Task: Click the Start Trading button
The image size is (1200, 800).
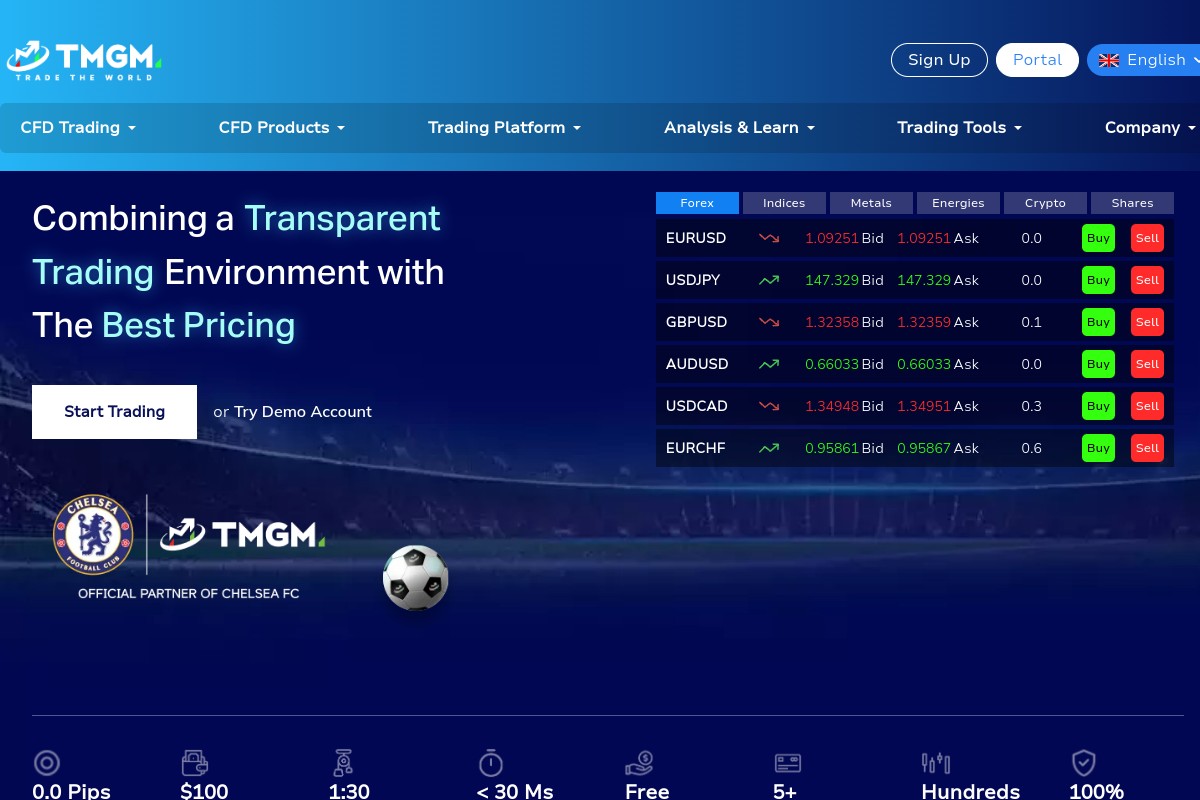Action: pyautogui.click(x=114, y=412)
